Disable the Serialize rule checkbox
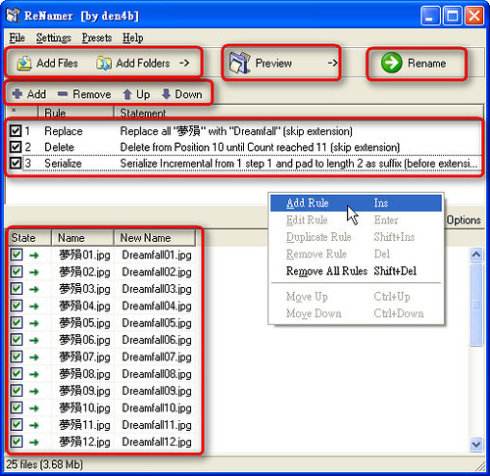The image size is (490, 476). tap(16, 163)
